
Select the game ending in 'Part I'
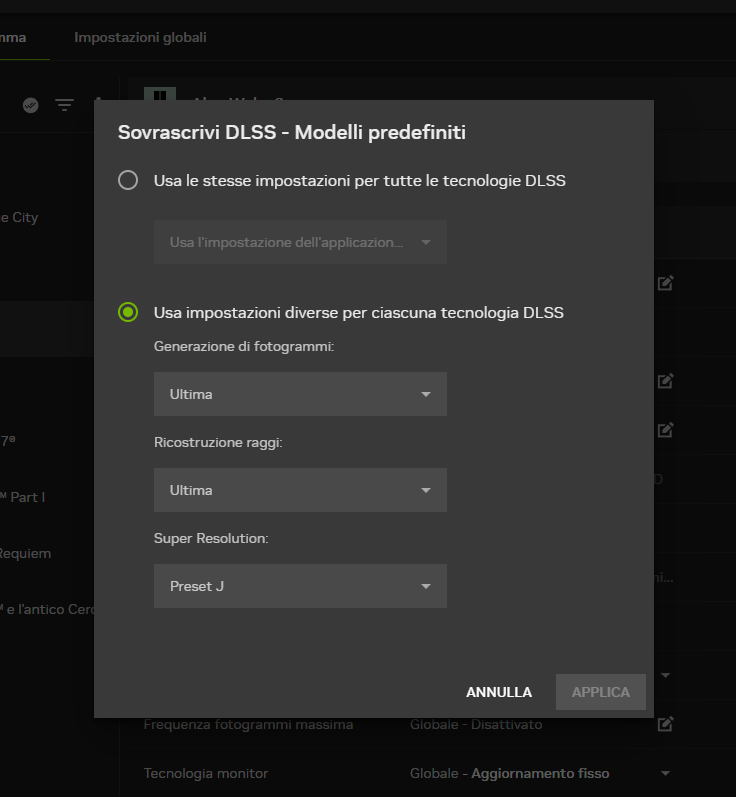(x=23, y=497)
